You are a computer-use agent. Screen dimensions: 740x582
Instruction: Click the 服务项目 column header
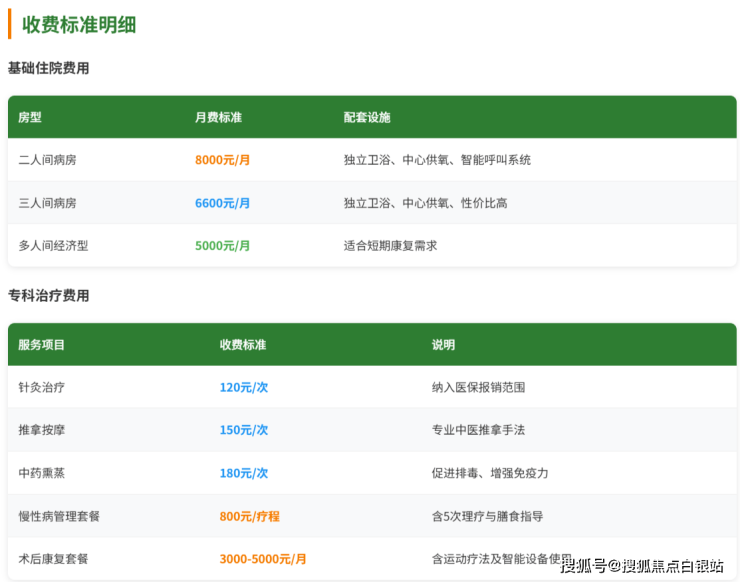(42, 345)
